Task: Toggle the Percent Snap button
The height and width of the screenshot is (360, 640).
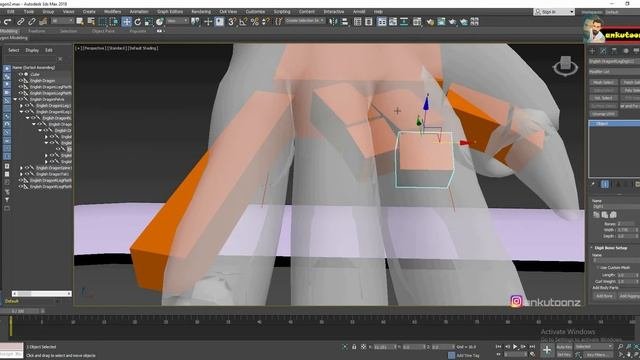Action: (254, 22)
